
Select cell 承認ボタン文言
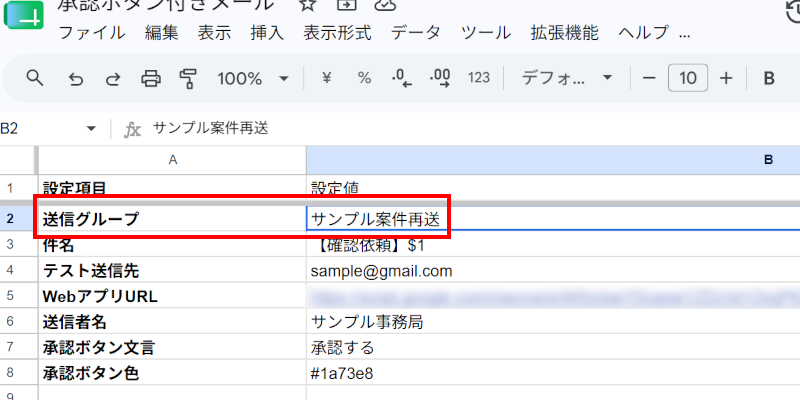[172, 347]
